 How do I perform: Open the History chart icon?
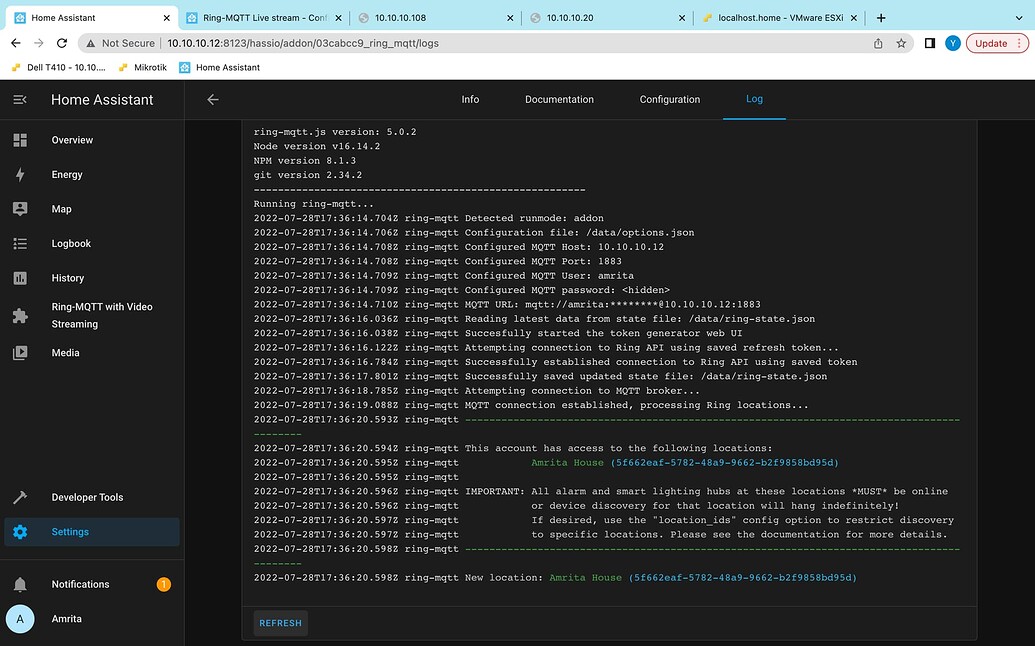pos(20,278)
